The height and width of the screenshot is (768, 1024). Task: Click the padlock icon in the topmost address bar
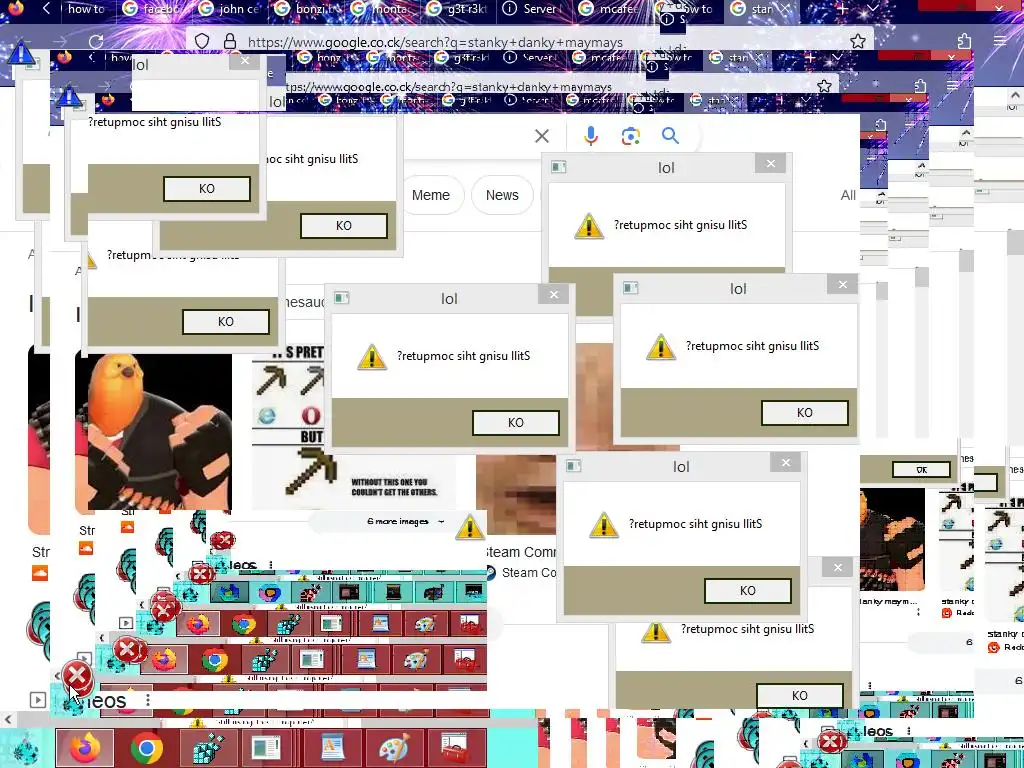pos(230,41)
